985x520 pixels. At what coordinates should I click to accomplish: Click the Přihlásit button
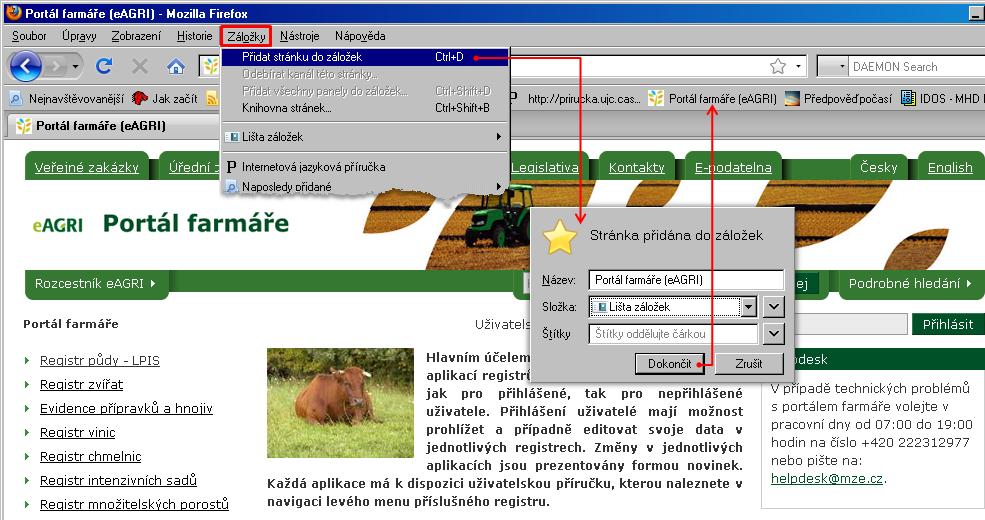pyautogui.click(x=948, y=324)
